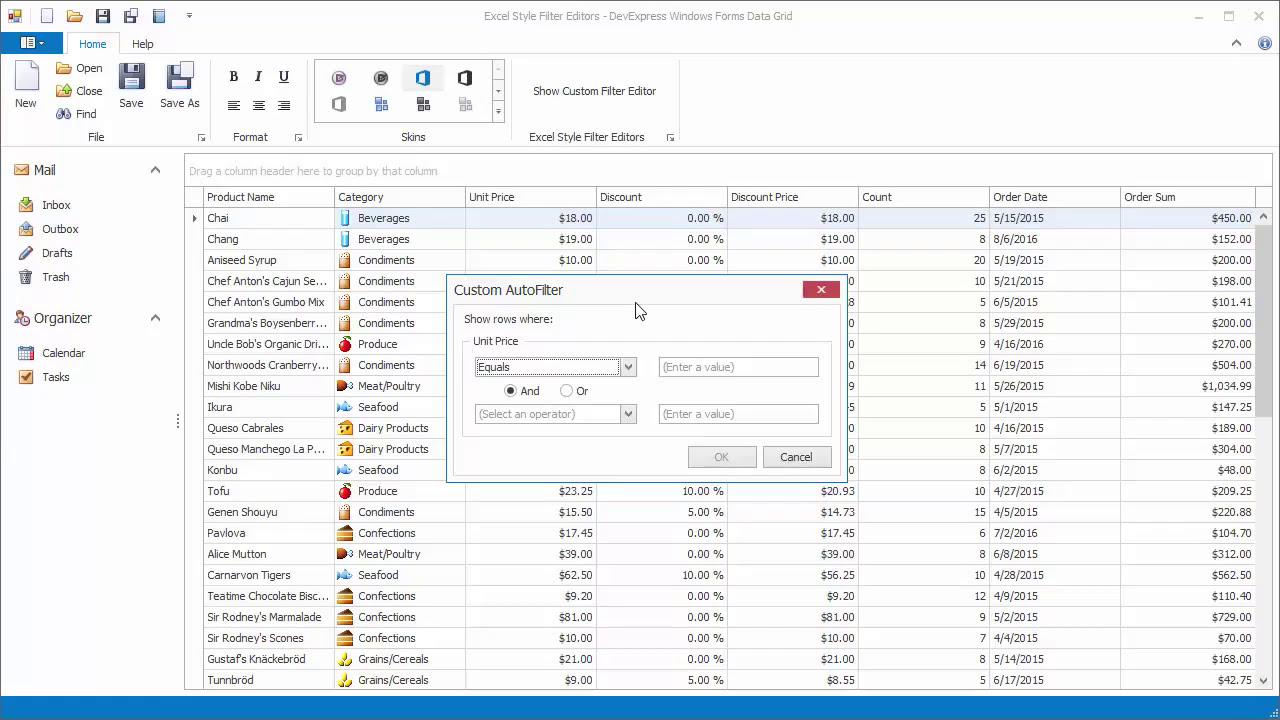This screenshot has height=720, width=1280.
Task: Click Cancel in the Custom AutoFilter dialog
Action: [x=796, y=457]
